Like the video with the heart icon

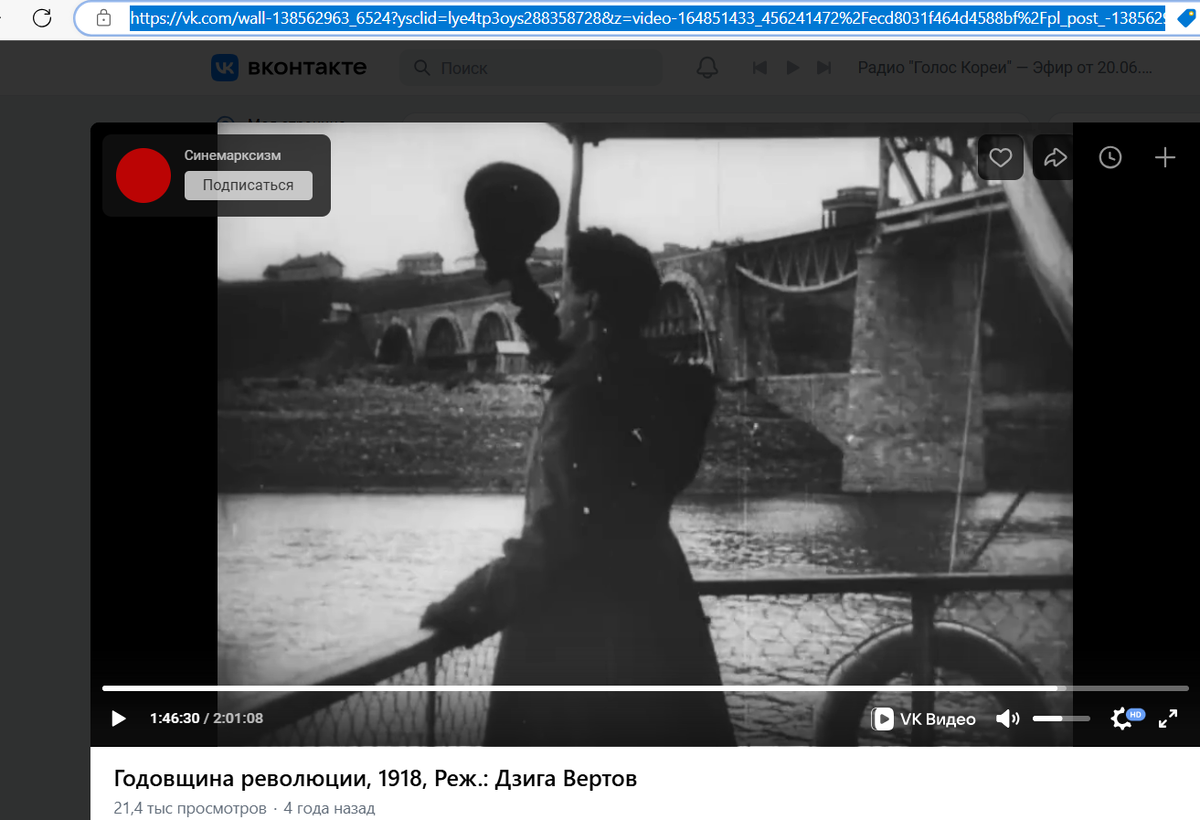[1000, 157]
